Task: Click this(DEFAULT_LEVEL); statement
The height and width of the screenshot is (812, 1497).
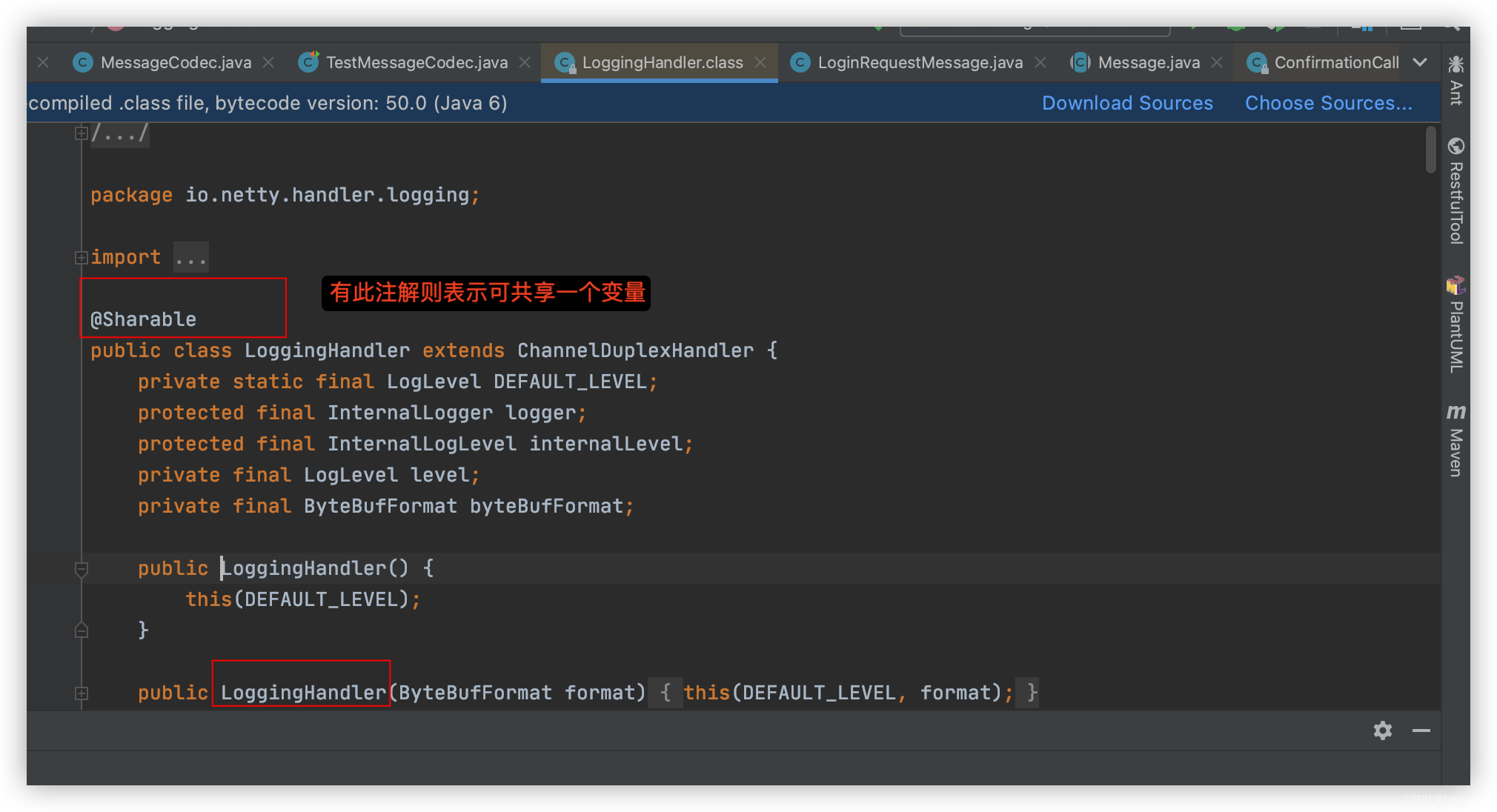Action: (303, 600)
